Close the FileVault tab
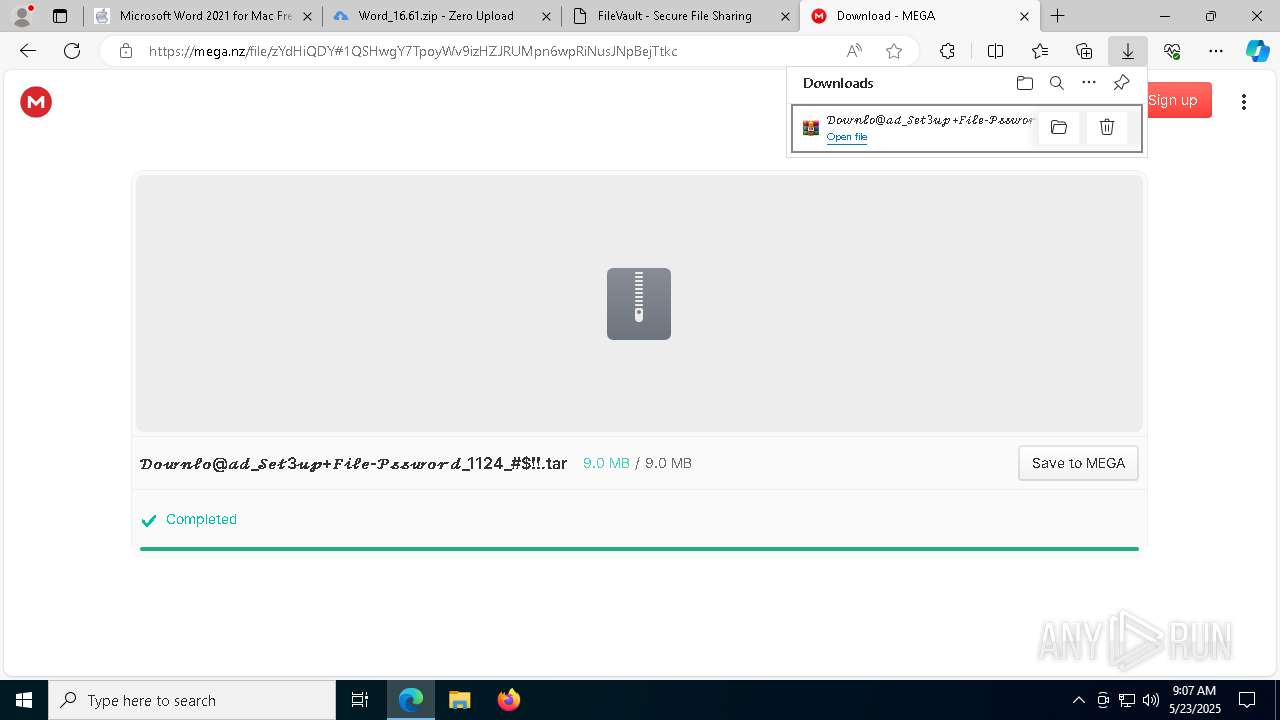The width and height of the screenshot is (1280, 720). click(785, 16)
